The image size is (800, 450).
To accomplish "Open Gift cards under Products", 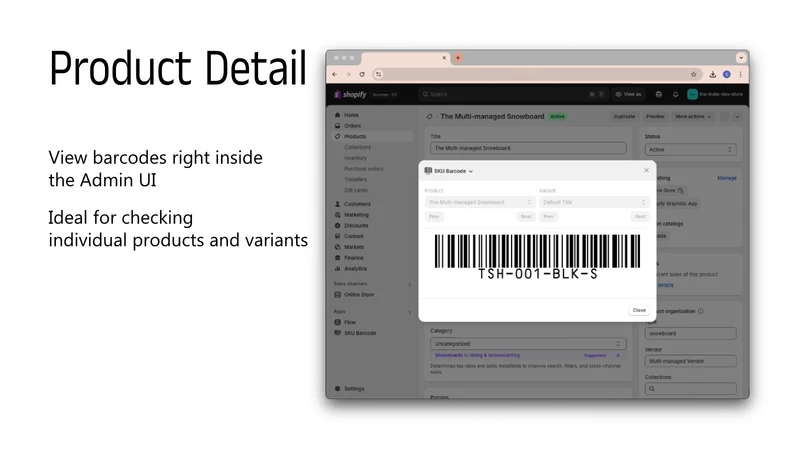I will 356,190.
